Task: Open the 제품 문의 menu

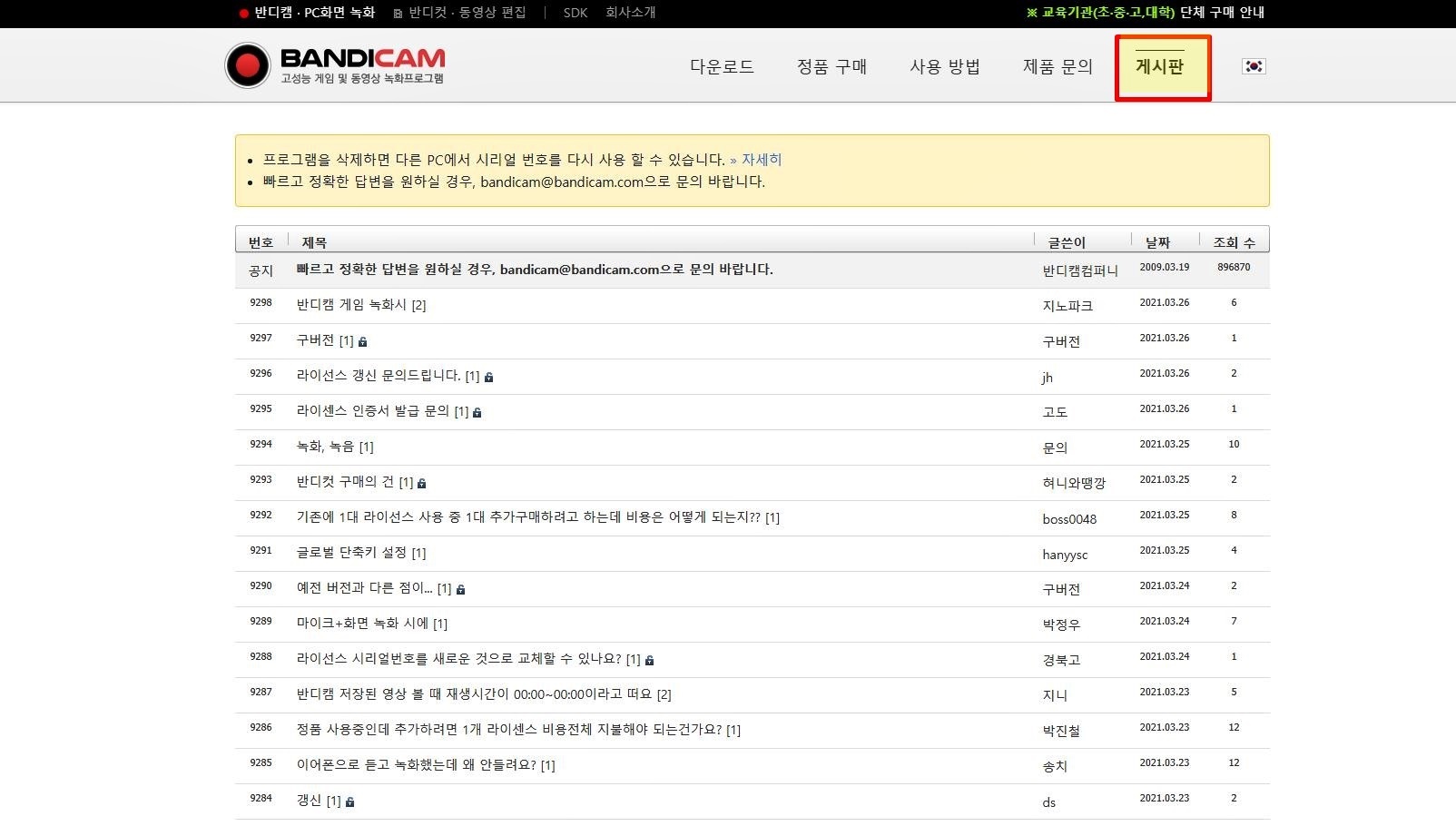Action: click(1058, 66)
